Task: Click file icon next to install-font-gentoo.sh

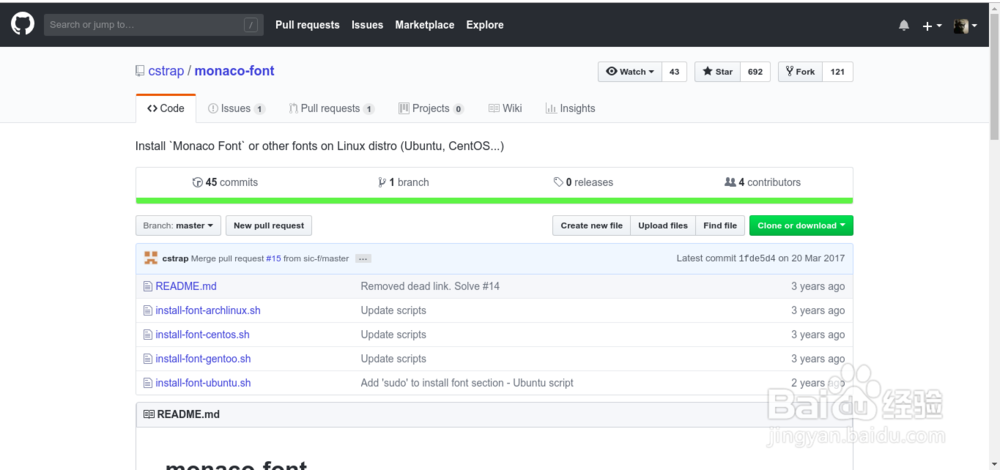Action: pyautogui.click(x=148, y=359)
